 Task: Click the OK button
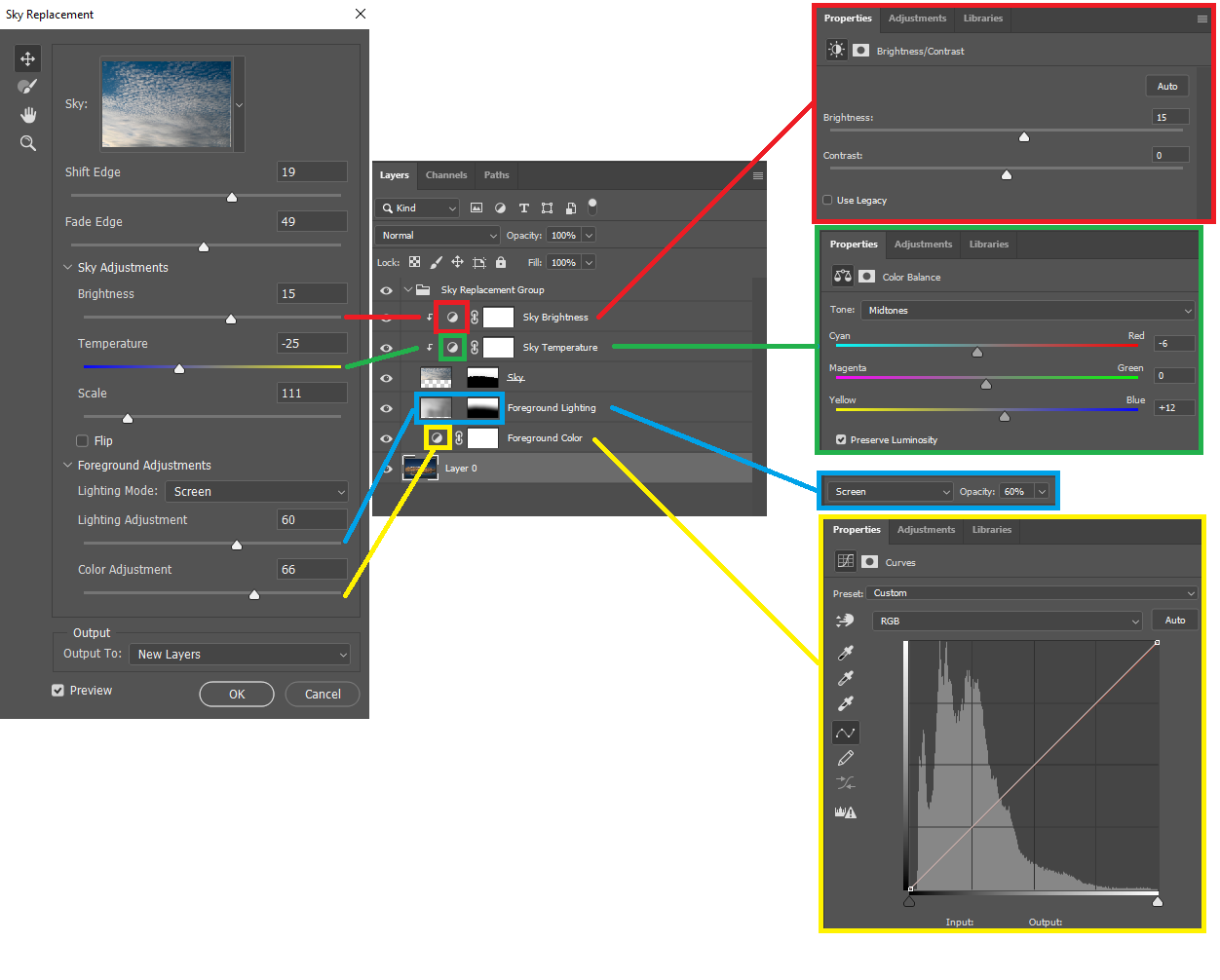tap(237, 695)
